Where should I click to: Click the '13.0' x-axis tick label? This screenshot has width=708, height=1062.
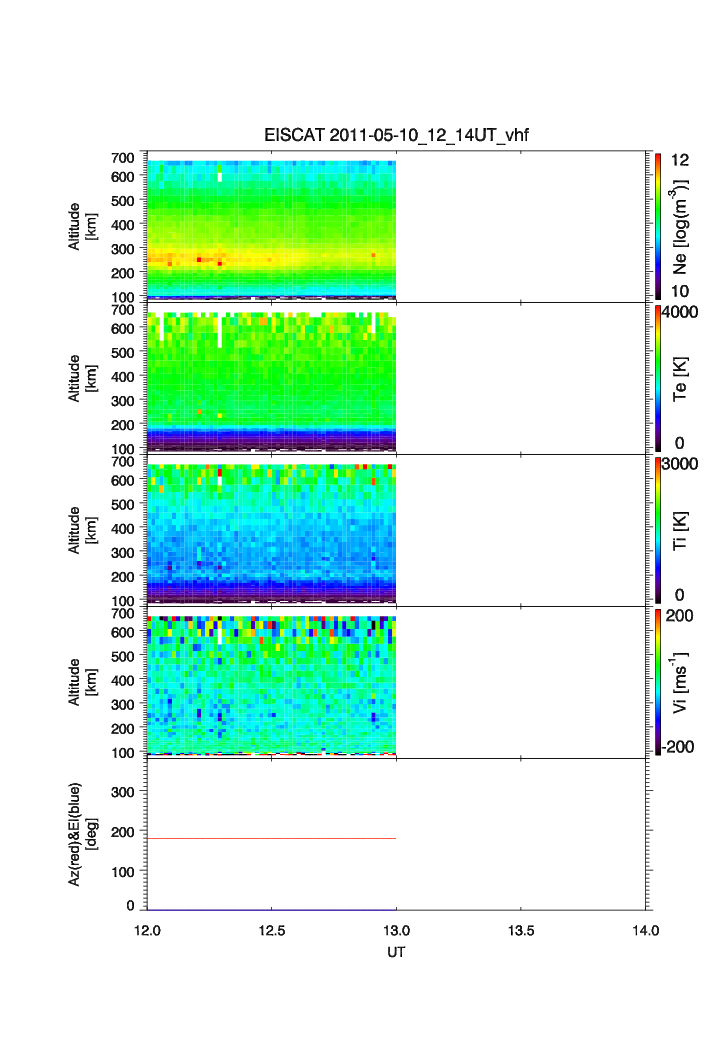396,931
